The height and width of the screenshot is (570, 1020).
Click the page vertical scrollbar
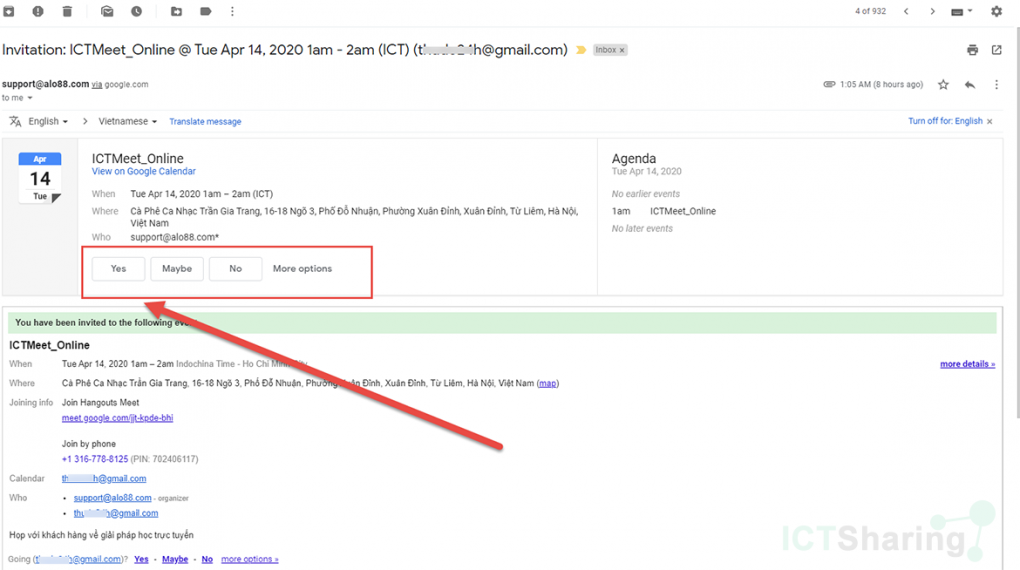[1017, 221]
